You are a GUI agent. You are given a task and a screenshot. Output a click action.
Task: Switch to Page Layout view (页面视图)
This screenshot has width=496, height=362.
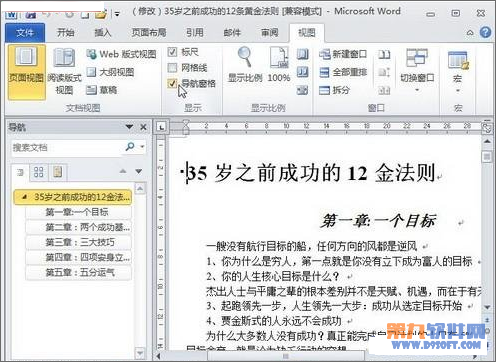point(26,72)
